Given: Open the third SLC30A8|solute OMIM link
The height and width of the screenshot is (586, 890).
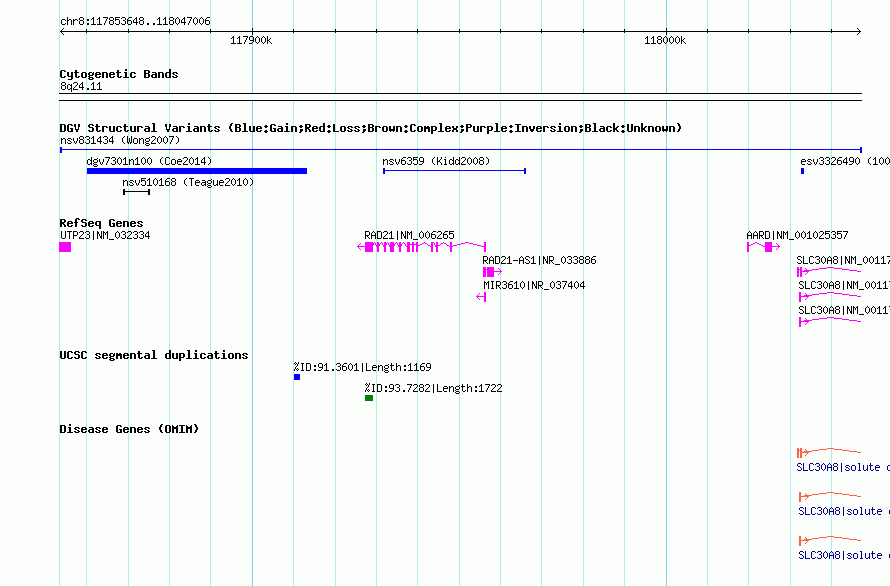Looking at the screenshot, I should pyautogui.click(x=844, y=555).
